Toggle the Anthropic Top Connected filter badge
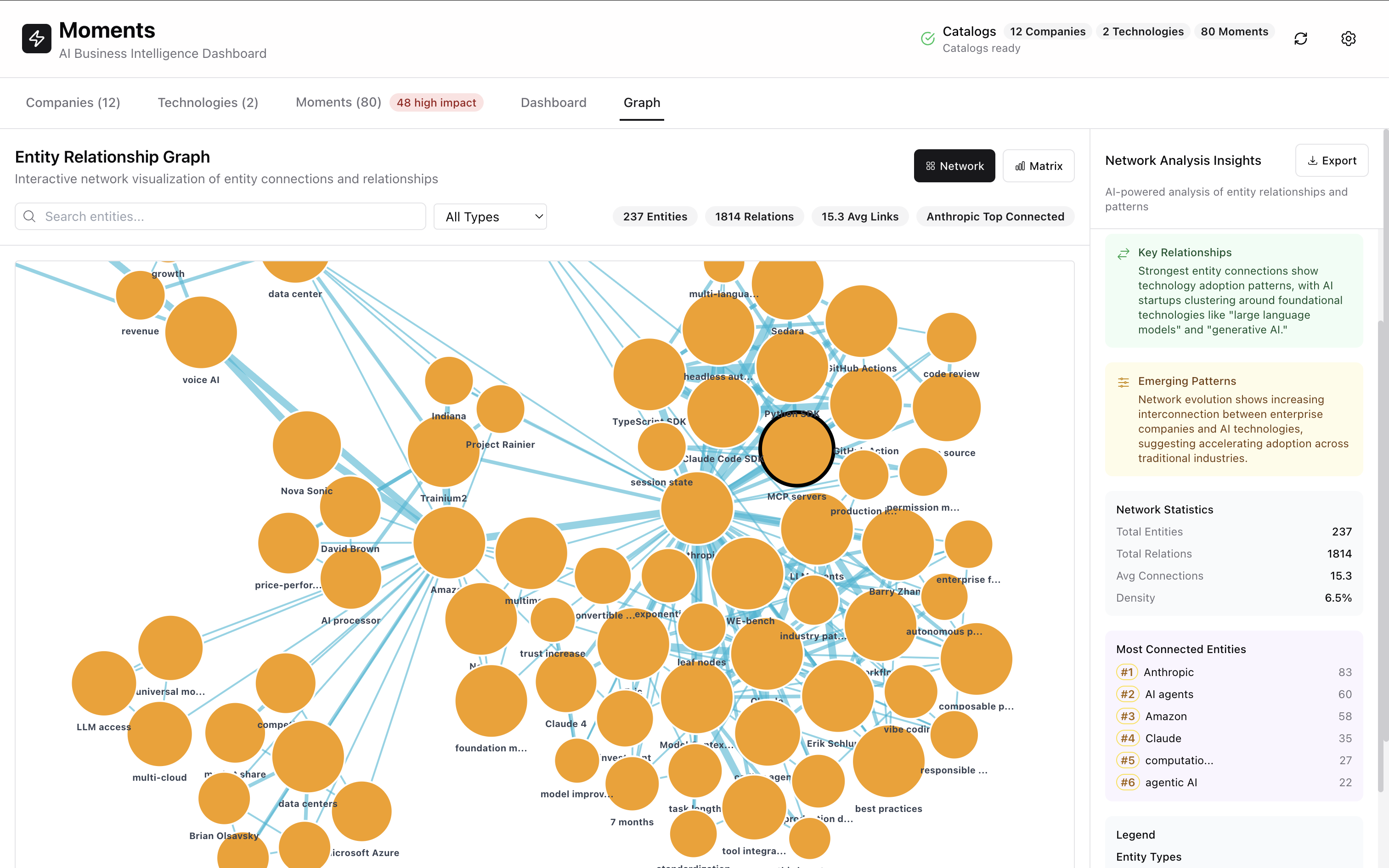This screenshot has width=1389, height=868. 995,216
